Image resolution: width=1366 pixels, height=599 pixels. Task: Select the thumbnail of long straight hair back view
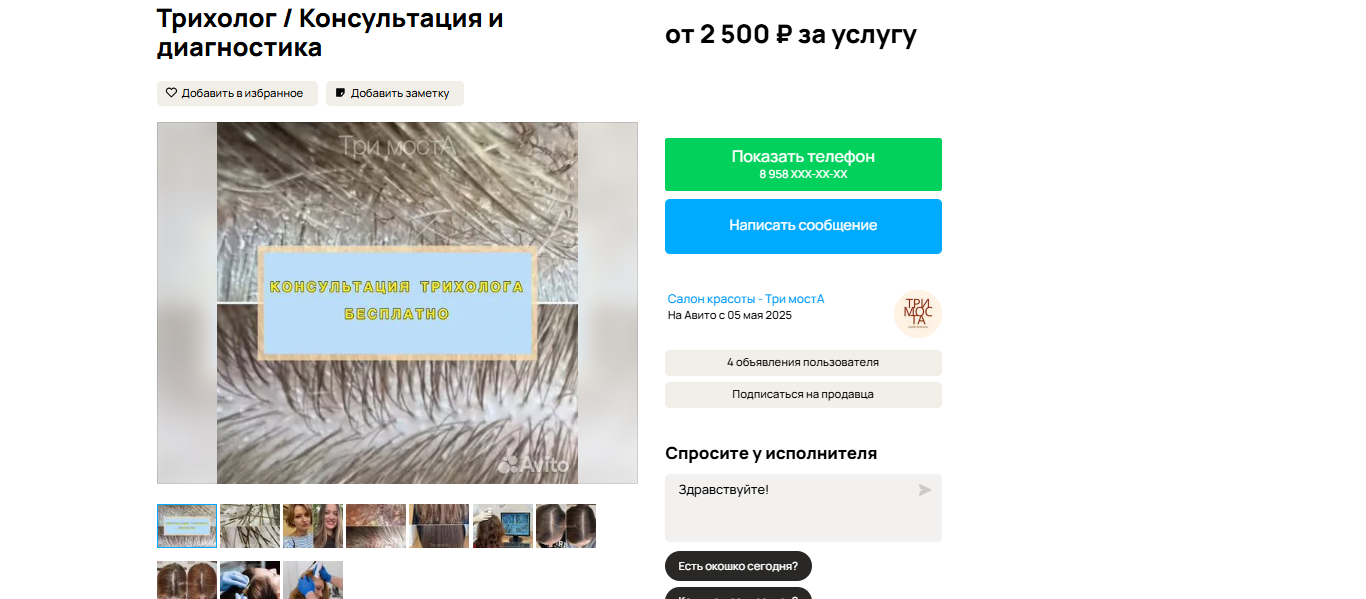(439, 526)
